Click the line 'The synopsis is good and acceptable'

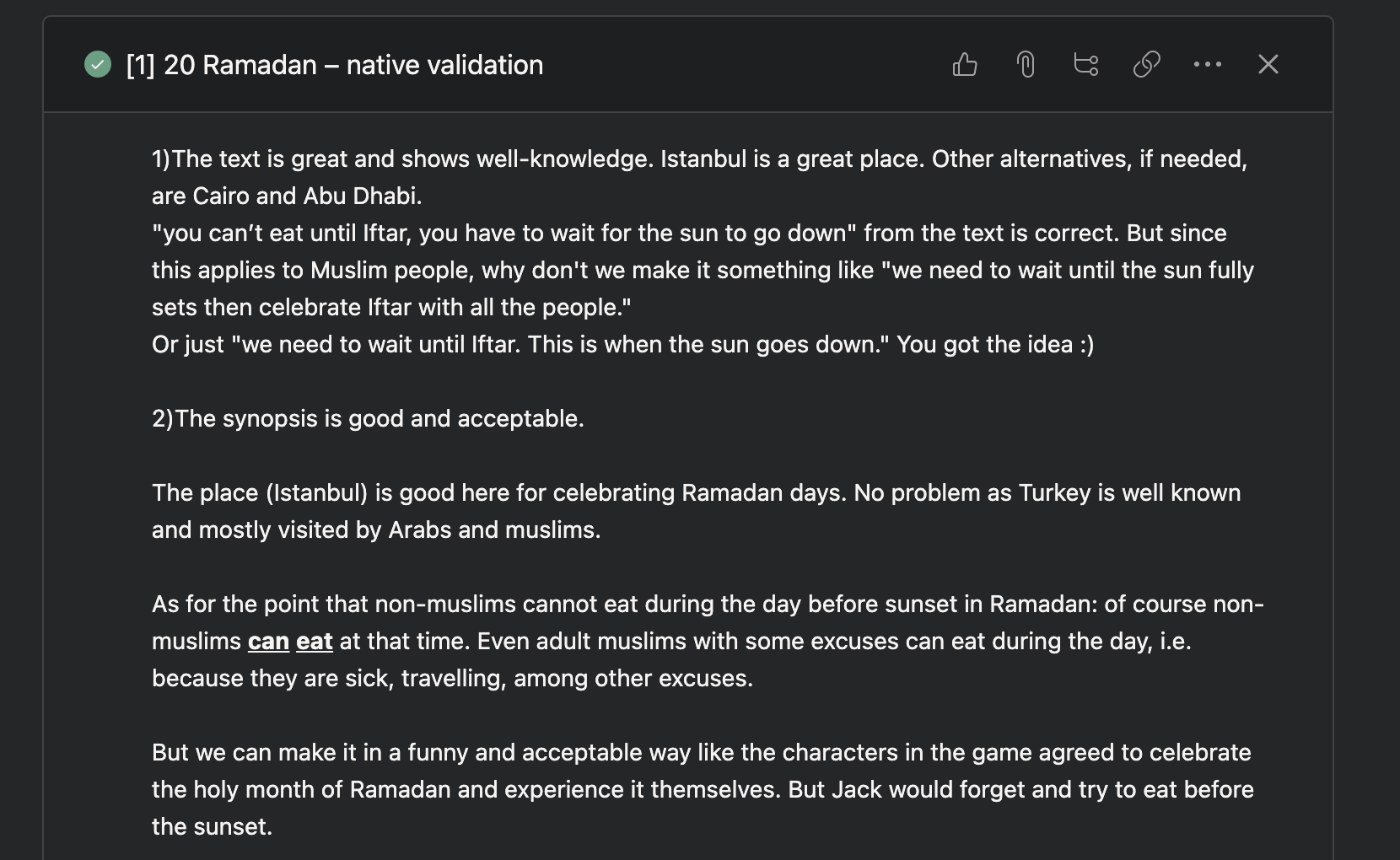tap(368, 419)
